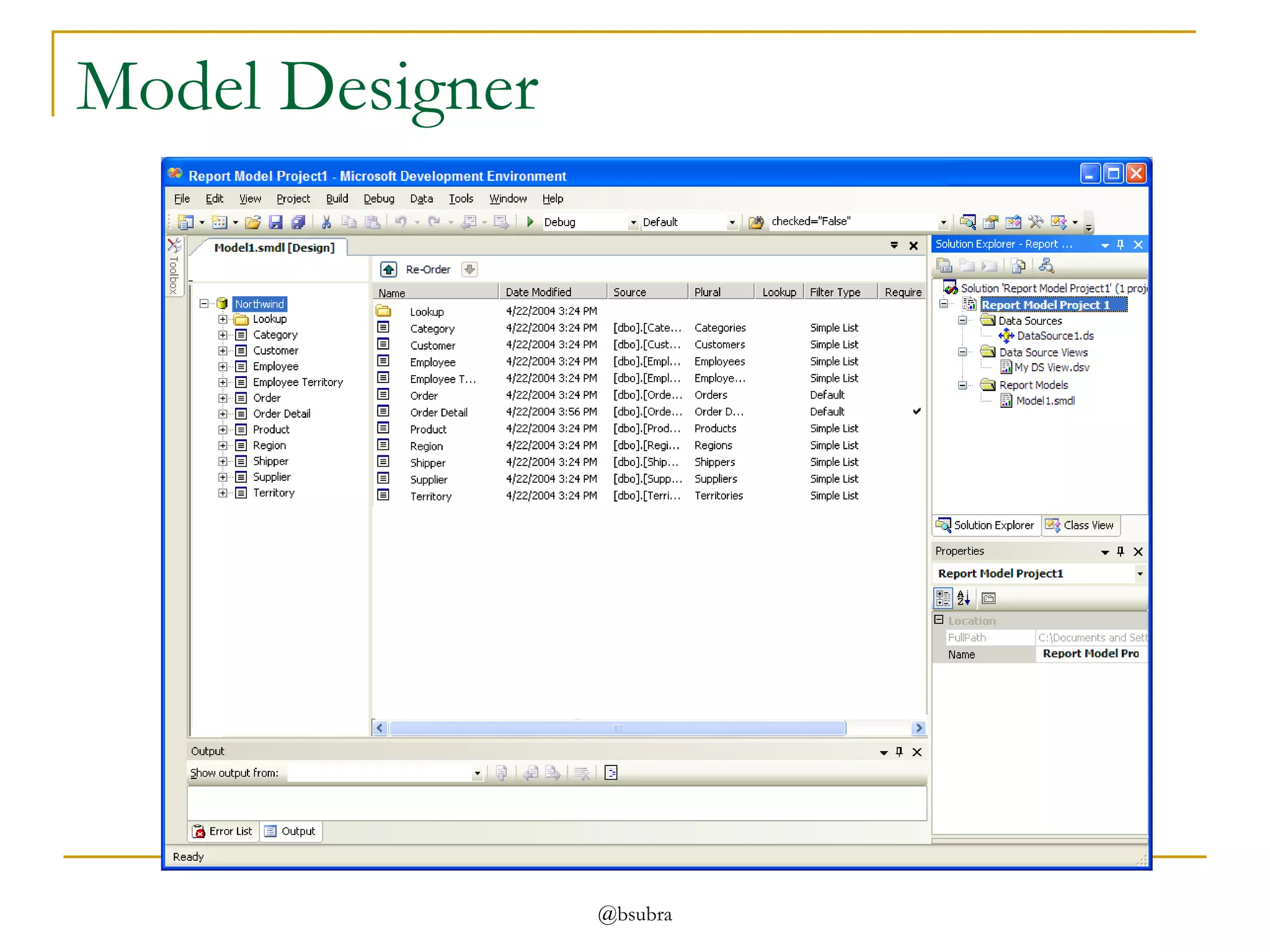Collapse the Report Models folder
1270x952 pixels.
(962, 385)
